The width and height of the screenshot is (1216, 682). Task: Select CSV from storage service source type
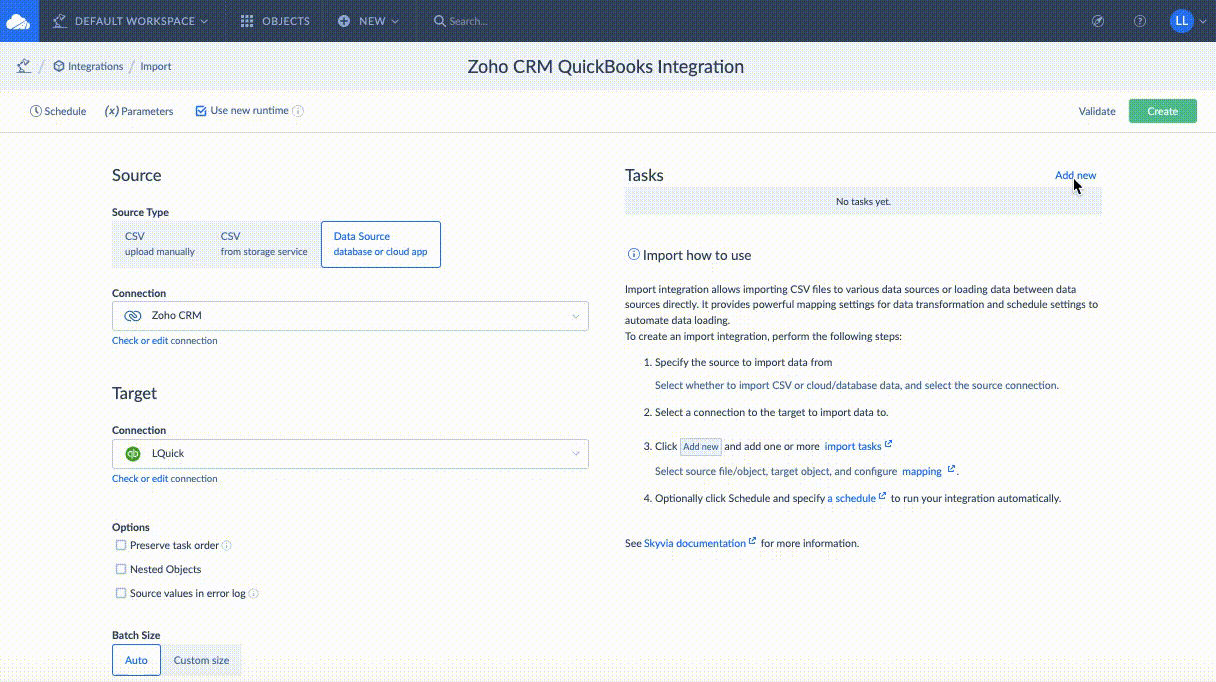pos(264,244)
